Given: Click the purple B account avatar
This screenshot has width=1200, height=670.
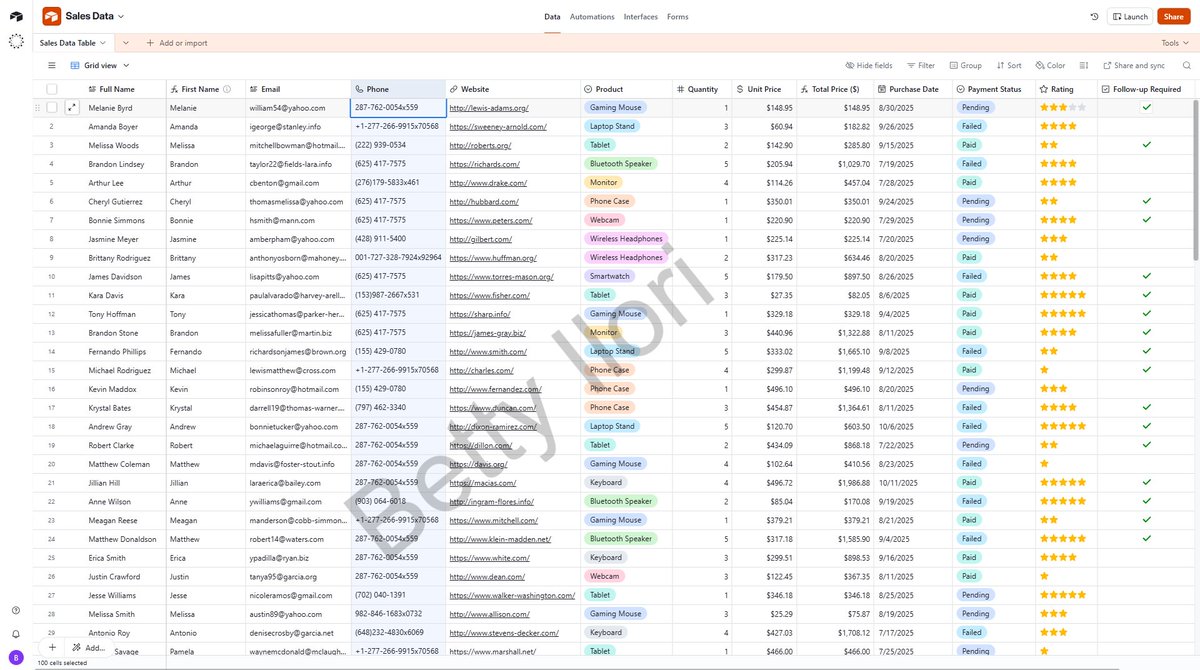Looking at the screenshot, I should [x=16, y=657].
